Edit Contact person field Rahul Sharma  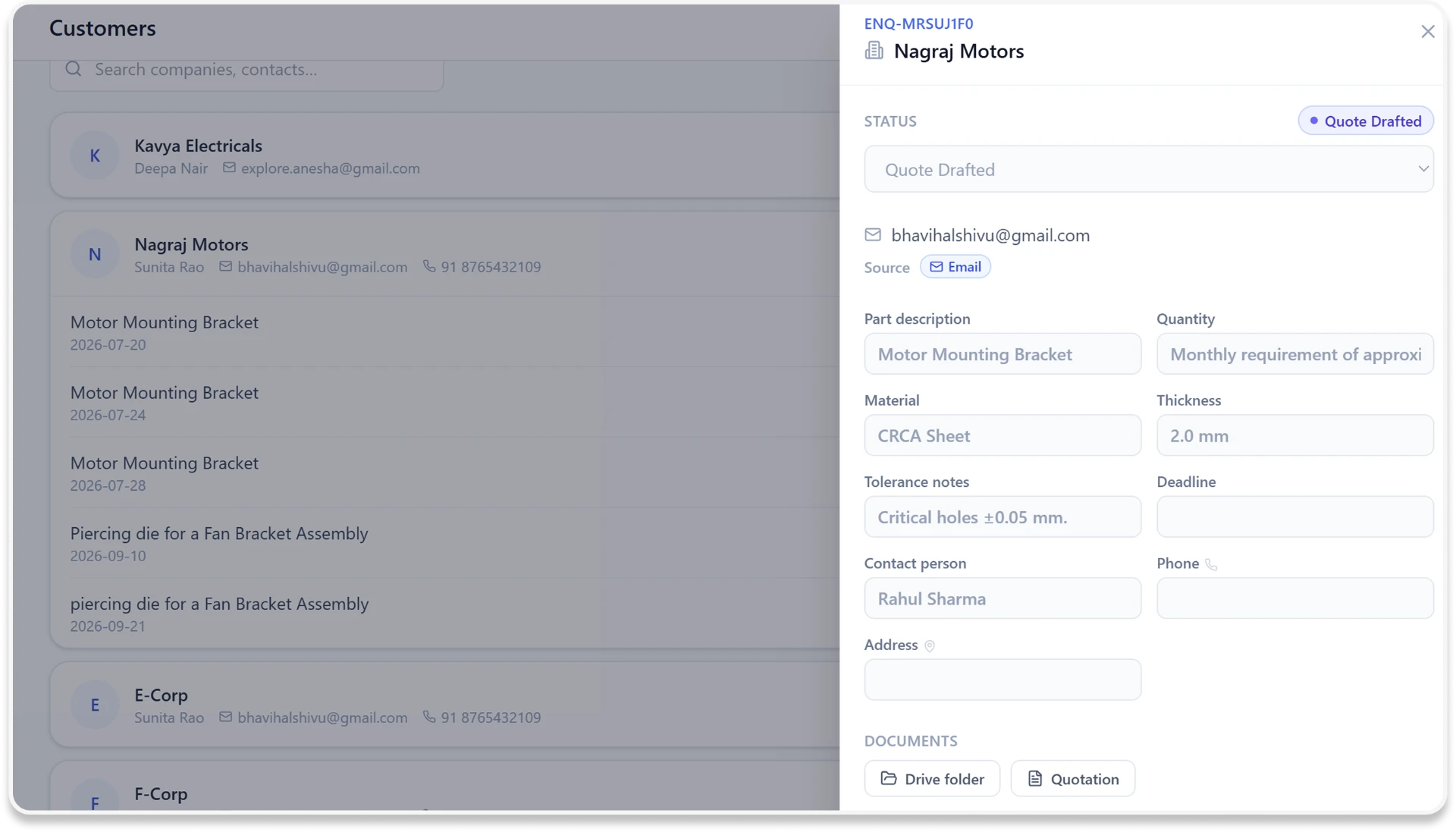(1003, 598)
